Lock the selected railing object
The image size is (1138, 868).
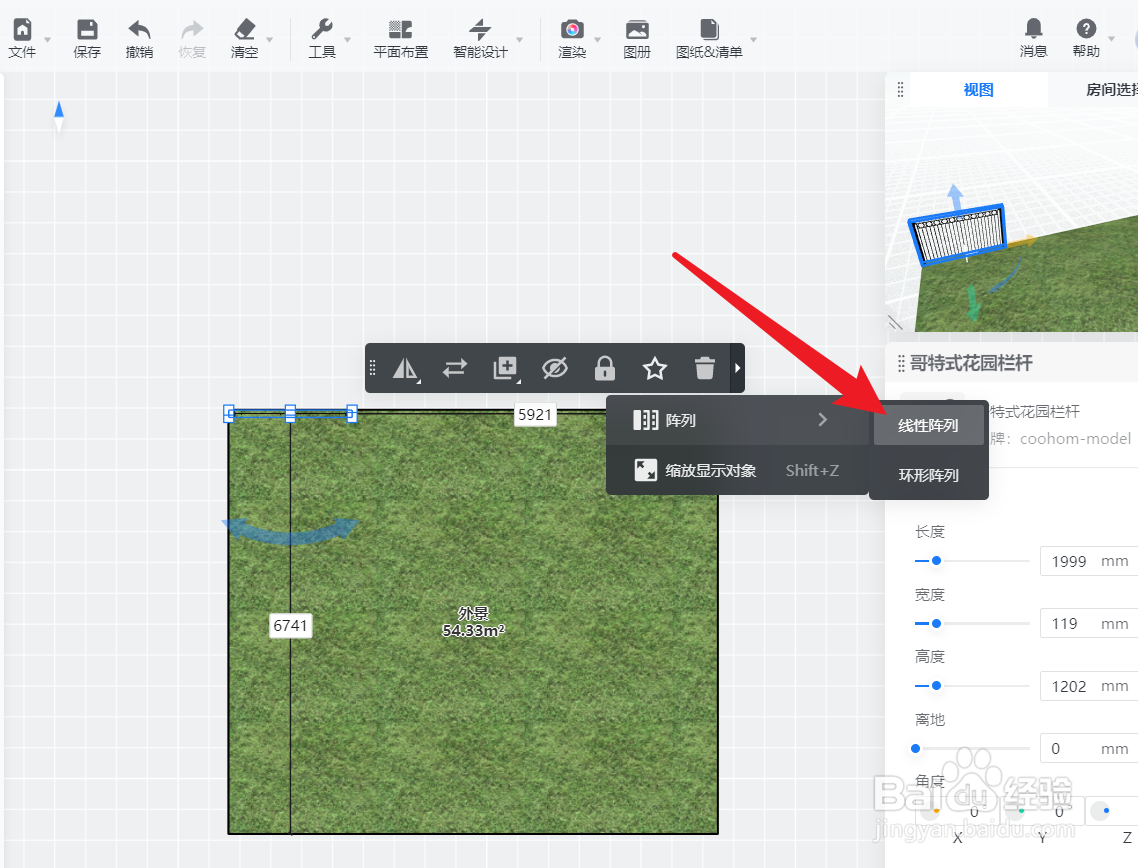(605, 369)
